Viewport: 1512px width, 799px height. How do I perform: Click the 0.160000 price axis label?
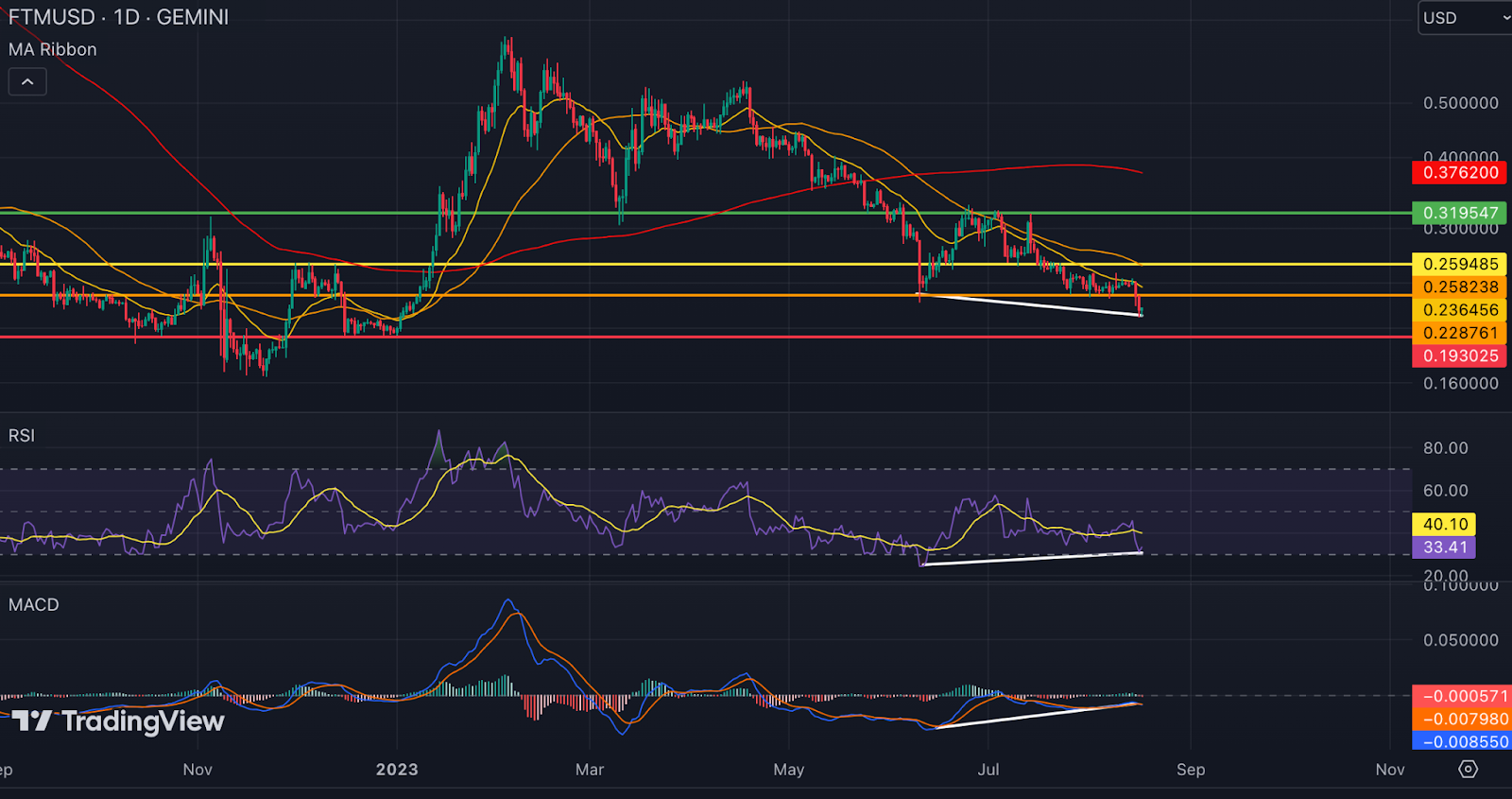click(1461, 383)
